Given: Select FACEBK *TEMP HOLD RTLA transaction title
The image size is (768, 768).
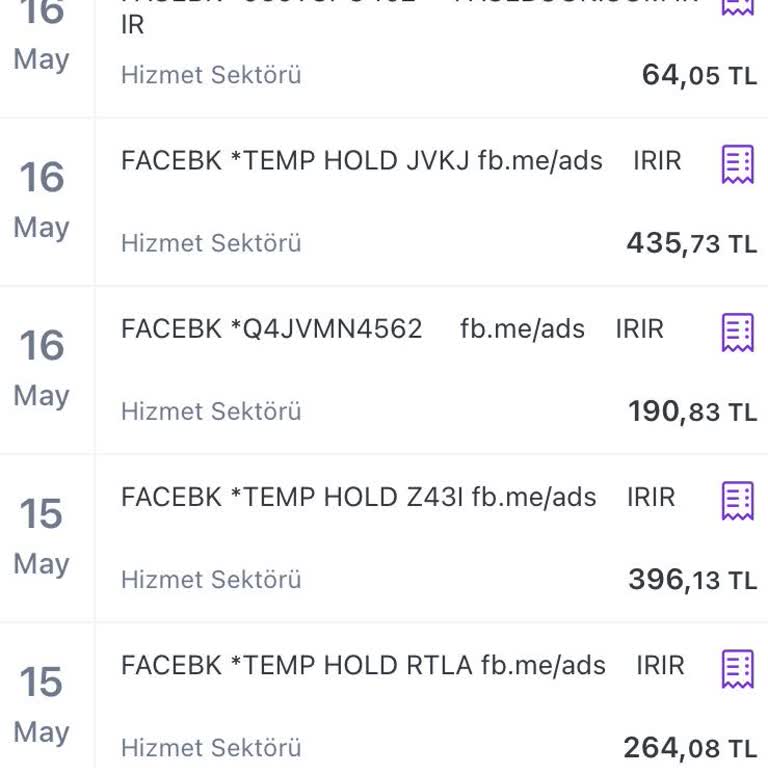Looking at the screenshot, I should 363,665.
